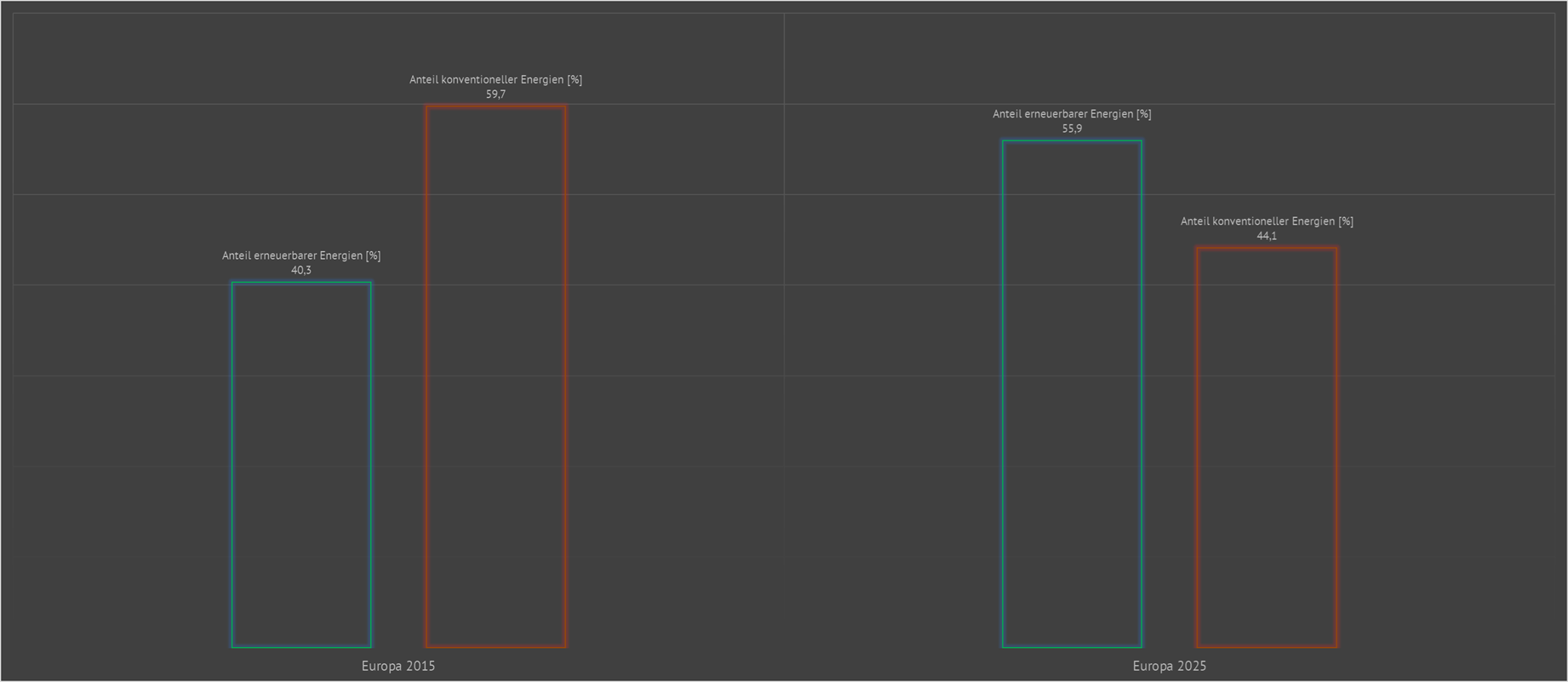Screen dimensions: 1568x682
Task: Select the orange 2015 conventional energy bar
Action: pyautogui.click(x=495, y=376)
